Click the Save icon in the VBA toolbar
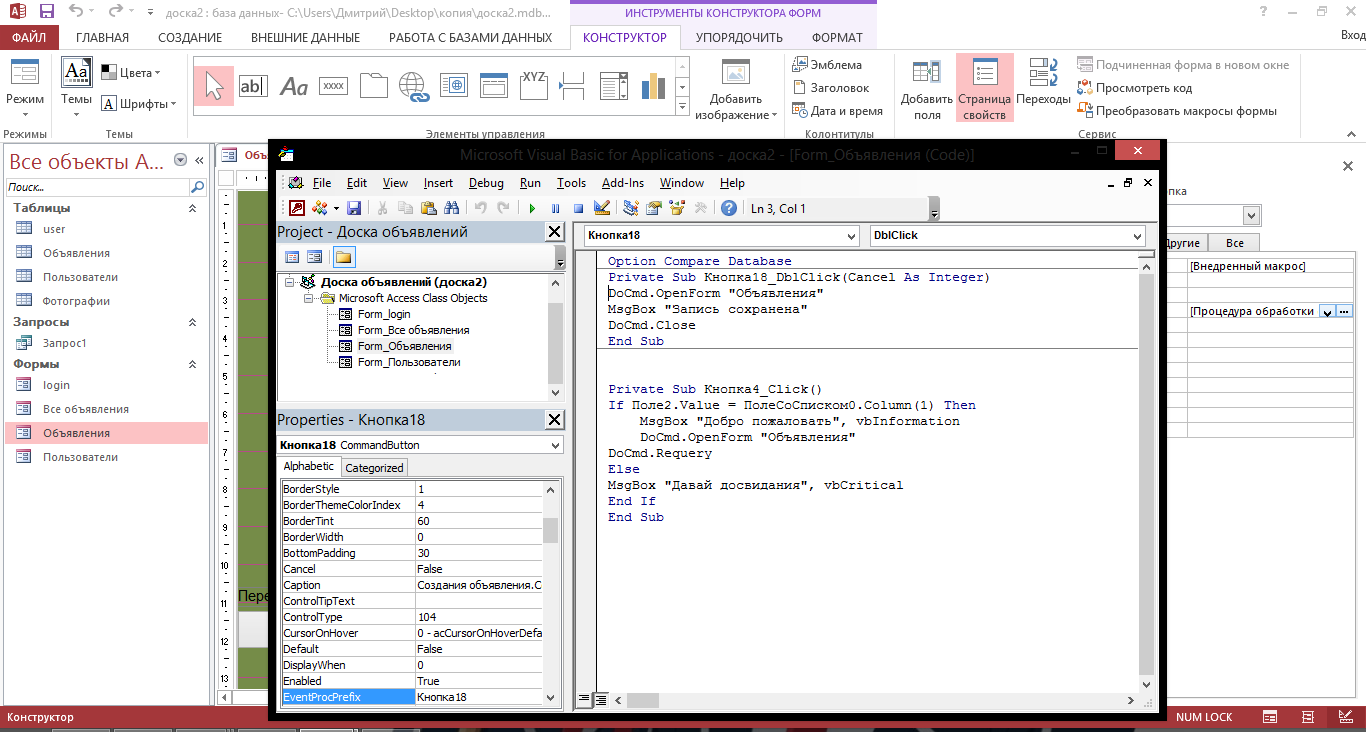 pos(352,208)
